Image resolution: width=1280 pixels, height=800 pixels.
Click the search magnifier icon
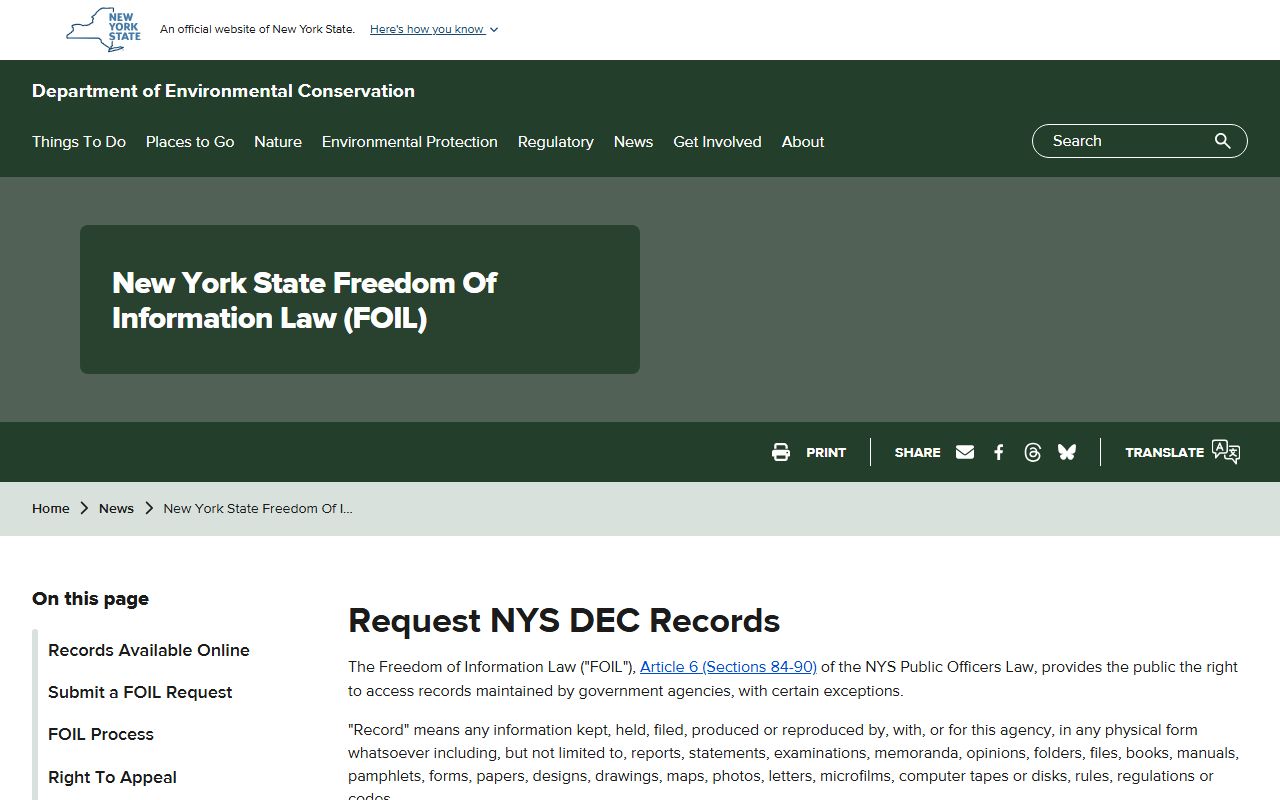point(1222,141)
